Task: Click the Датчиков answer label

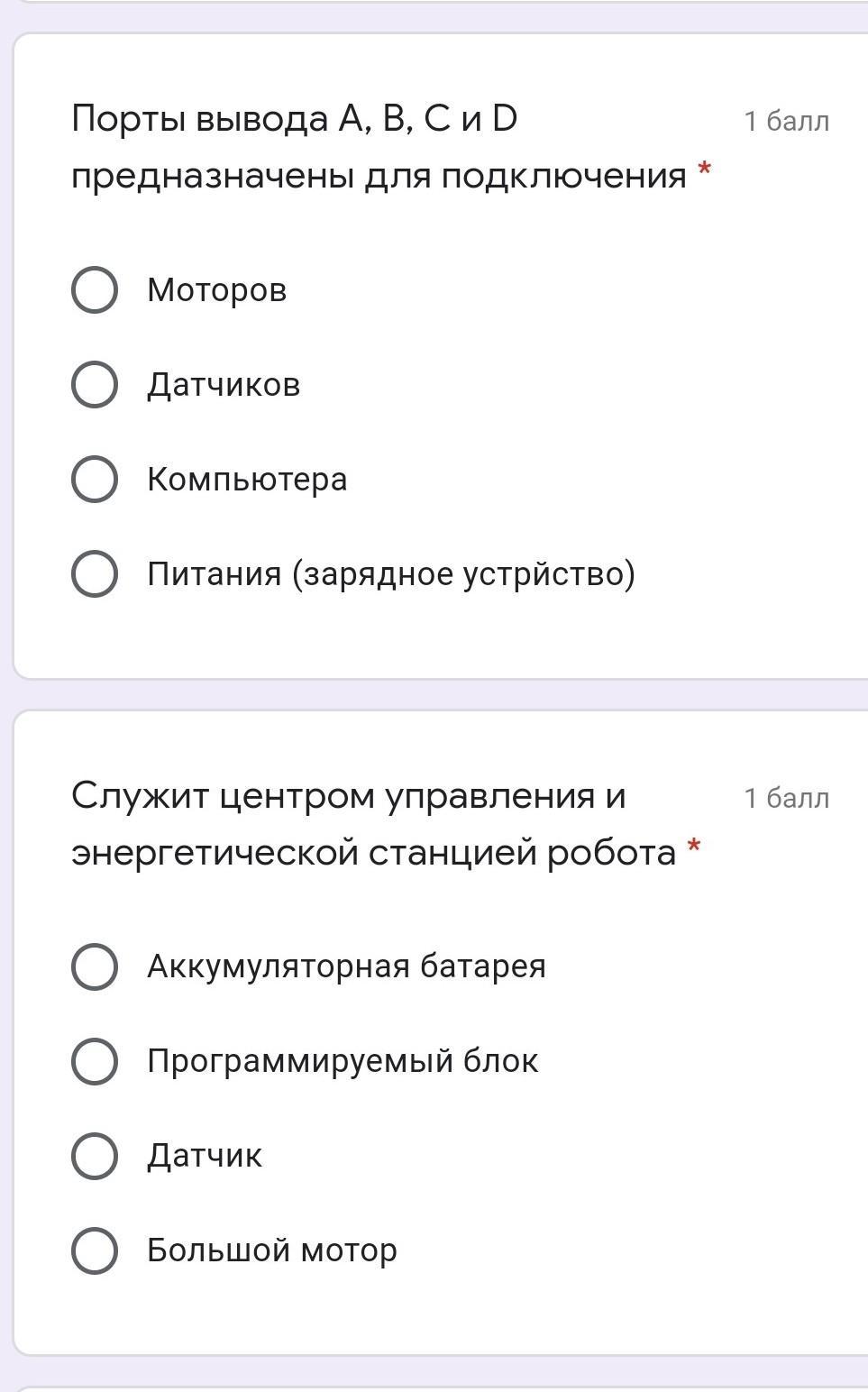Action: pos(224,385)
